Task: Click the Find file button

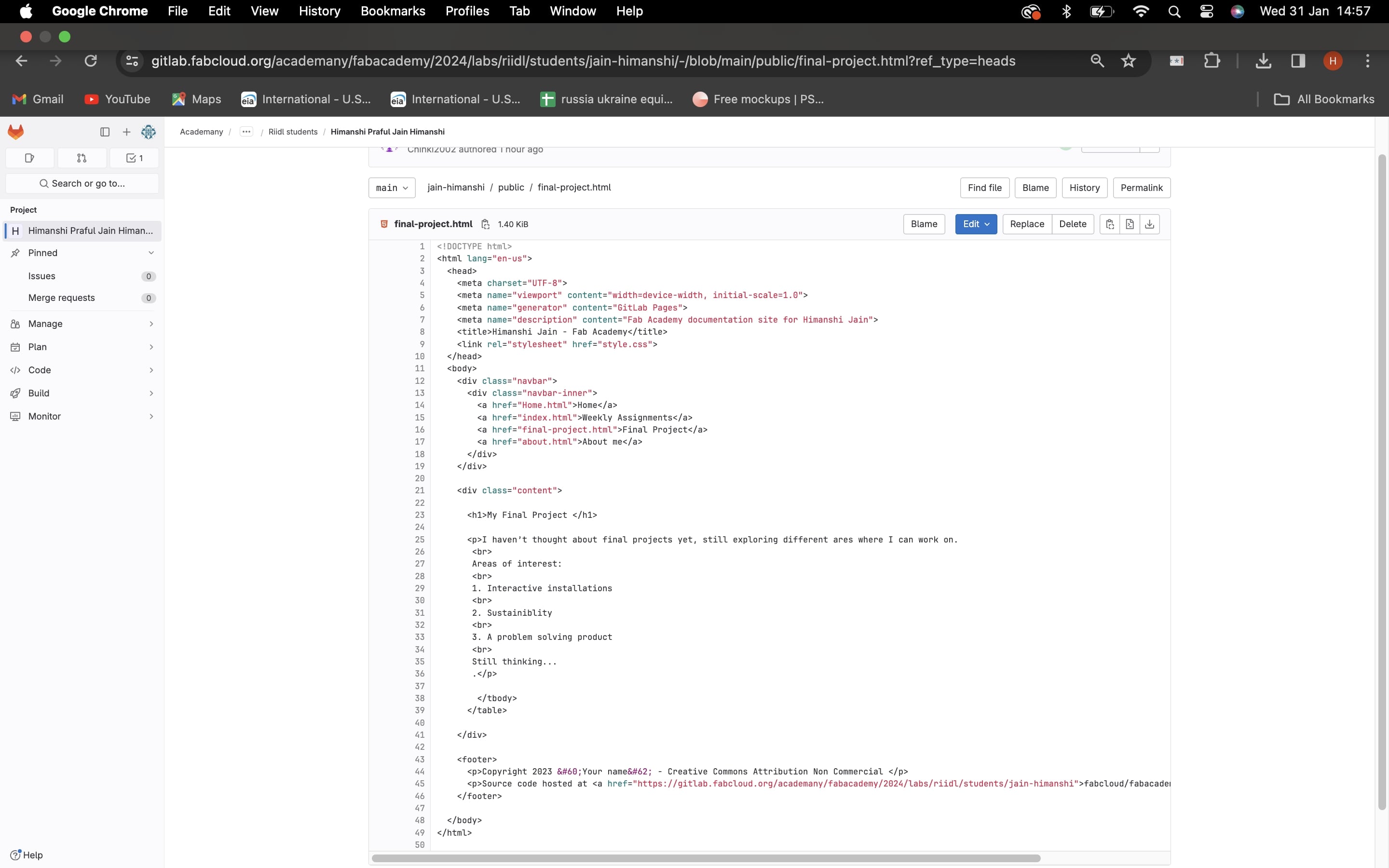Action: [984, 188]
